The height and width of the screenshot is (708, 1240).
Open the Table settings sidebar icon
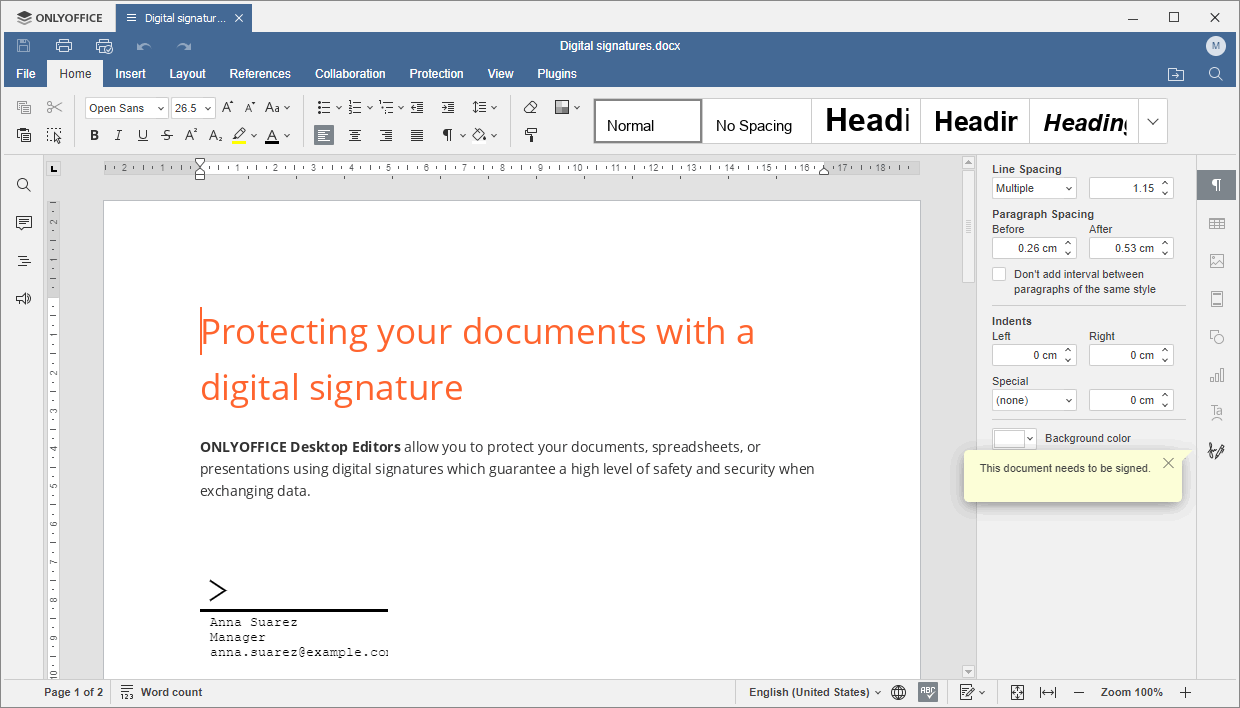(1216, 223)
